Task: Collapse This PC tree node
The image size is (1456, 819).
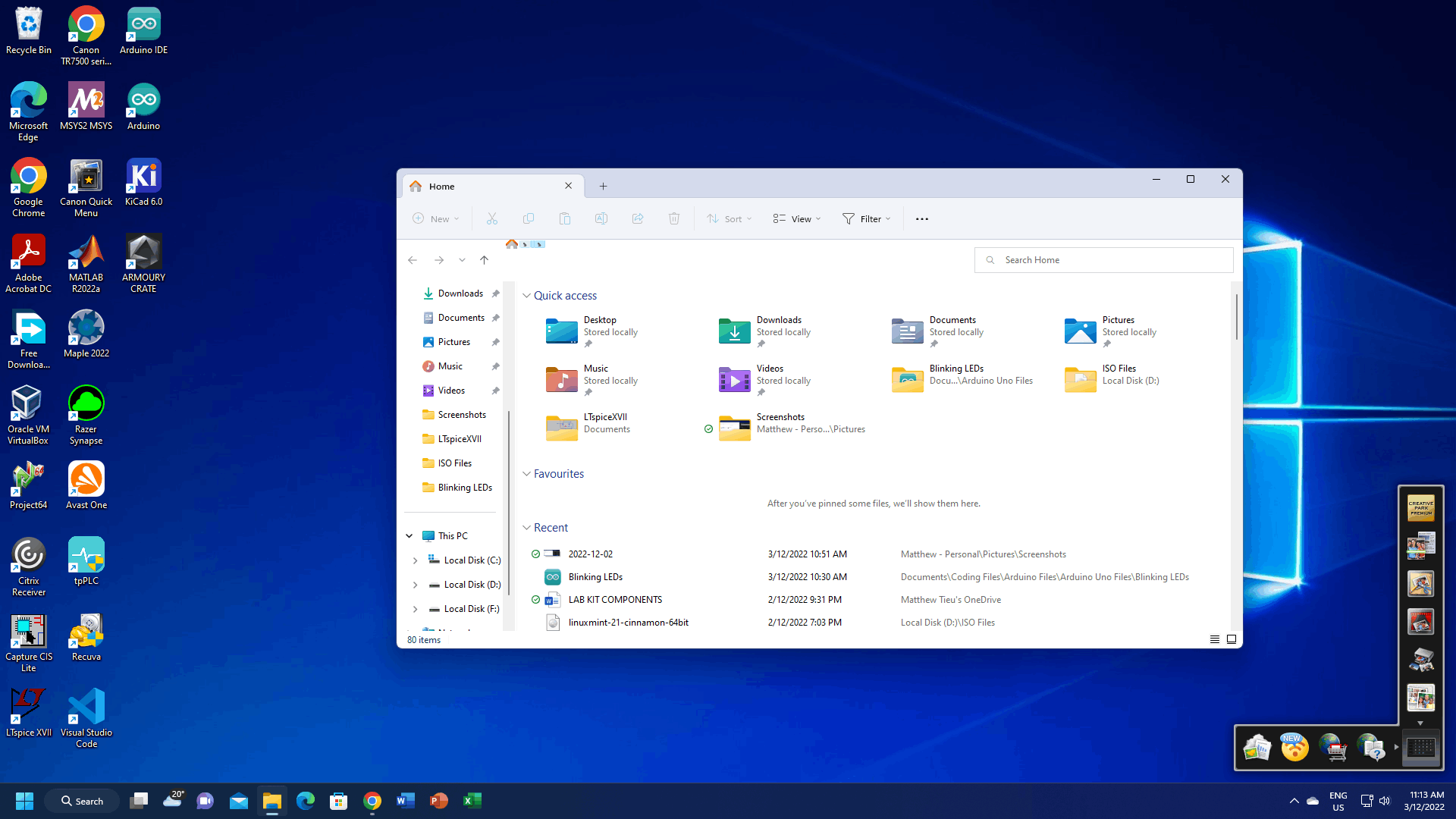Action: click(x=409, y=536)
